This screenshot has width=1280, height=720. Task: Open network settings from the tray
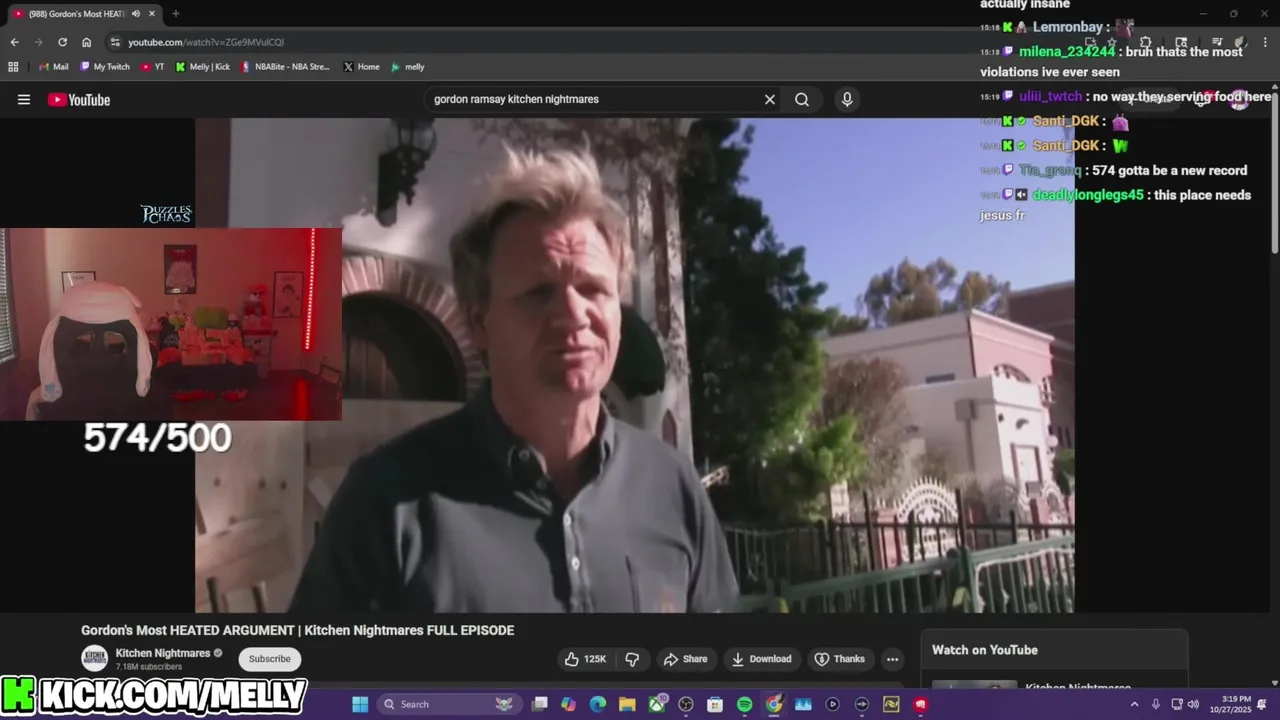point(1177,704)
